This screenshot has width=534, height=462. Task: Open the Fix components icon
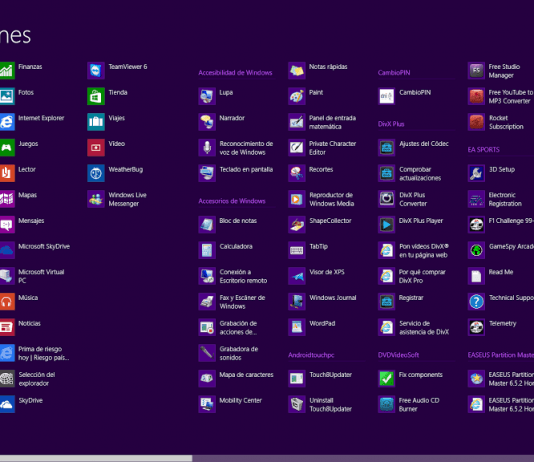[387, 379]
